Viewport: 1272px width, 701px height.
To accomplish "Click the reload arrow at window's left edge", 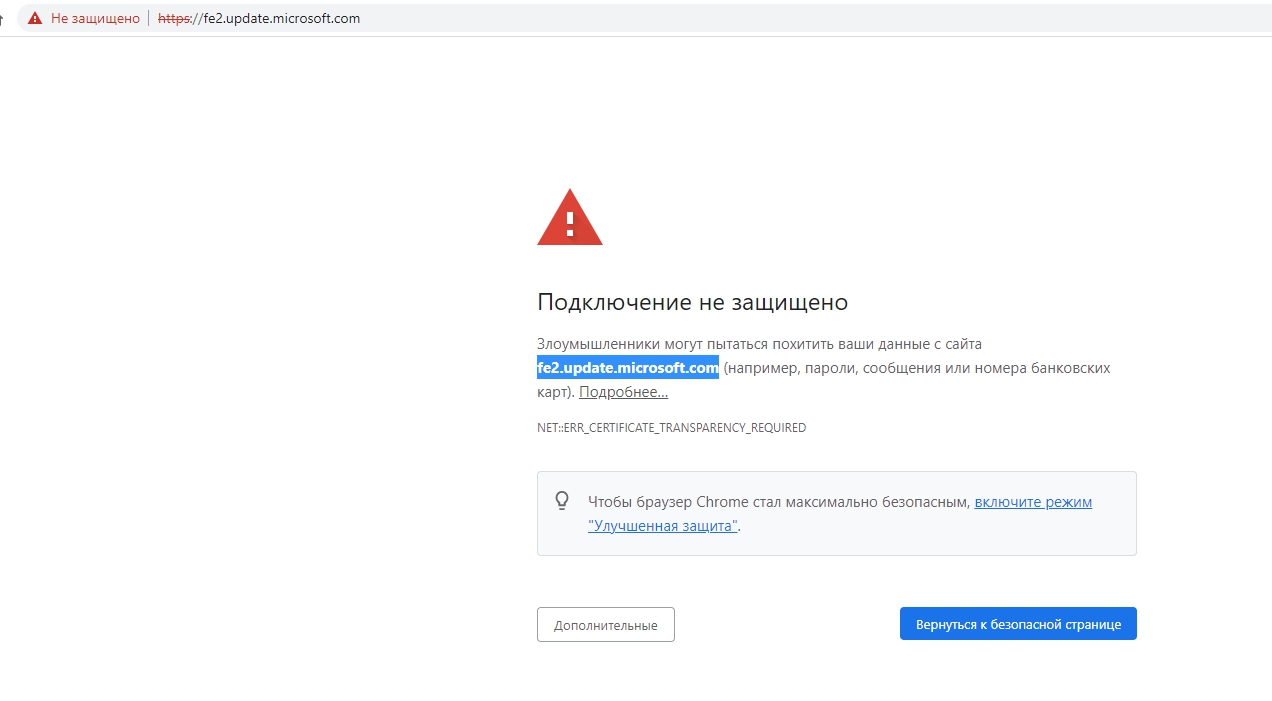I will coord(2,18).
